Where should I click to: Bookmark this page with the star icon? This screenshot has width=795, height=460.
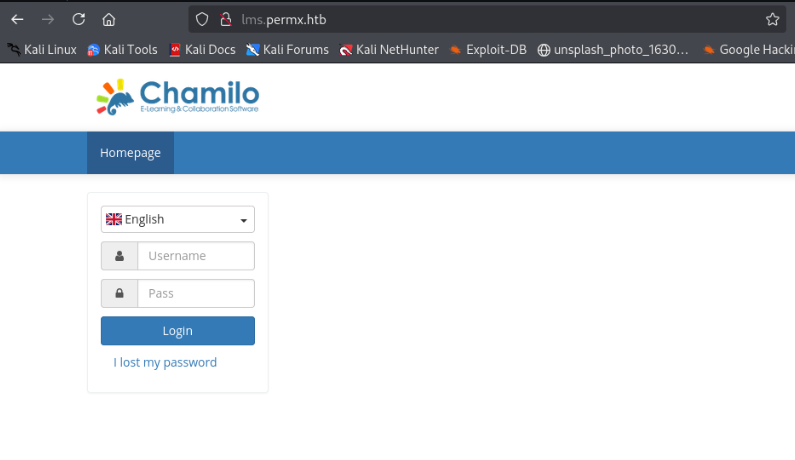[x=772, y=19]
